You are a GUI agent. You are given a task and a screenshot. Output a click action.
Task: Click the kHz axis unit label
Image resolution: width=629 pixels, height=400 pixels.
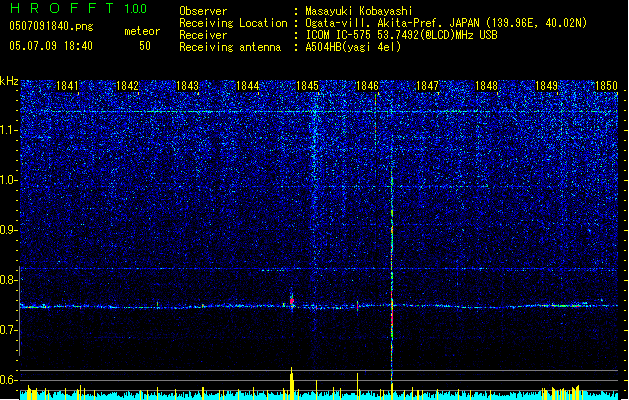[9, 81]
